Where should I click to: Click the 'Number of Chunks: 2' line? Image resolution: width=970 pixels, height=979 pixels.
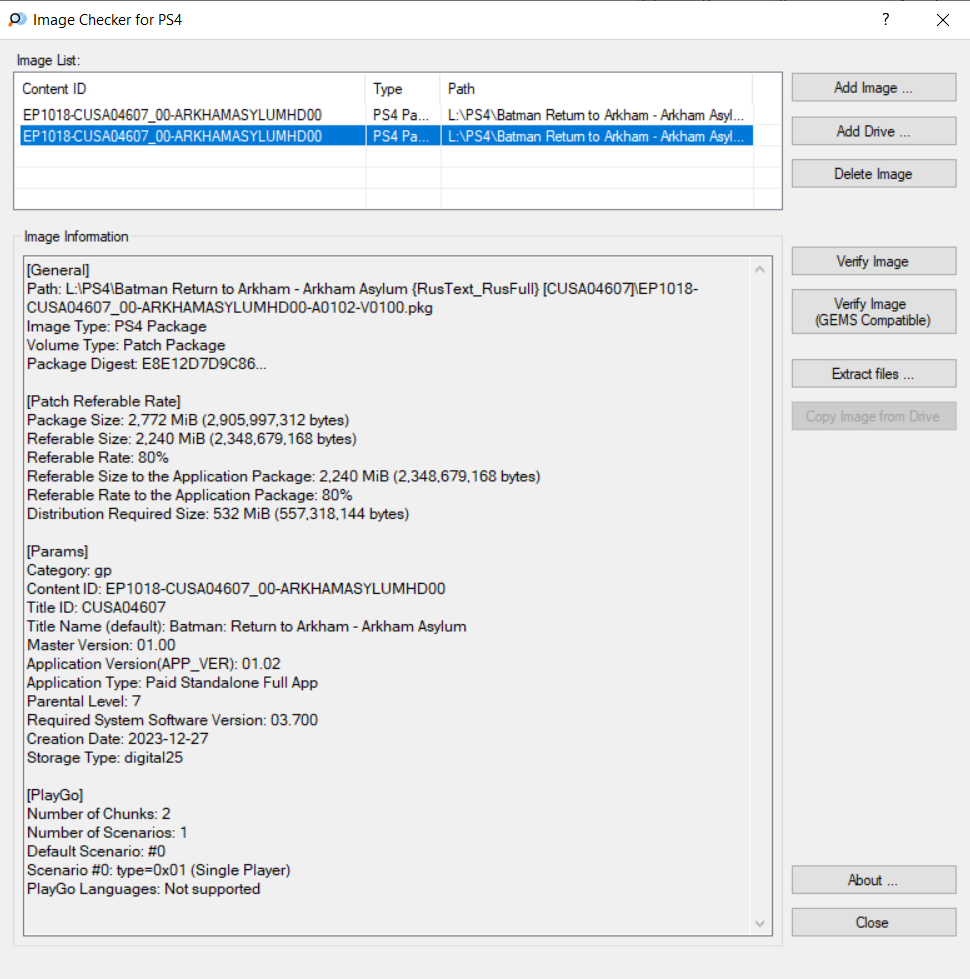pos(99,814)
